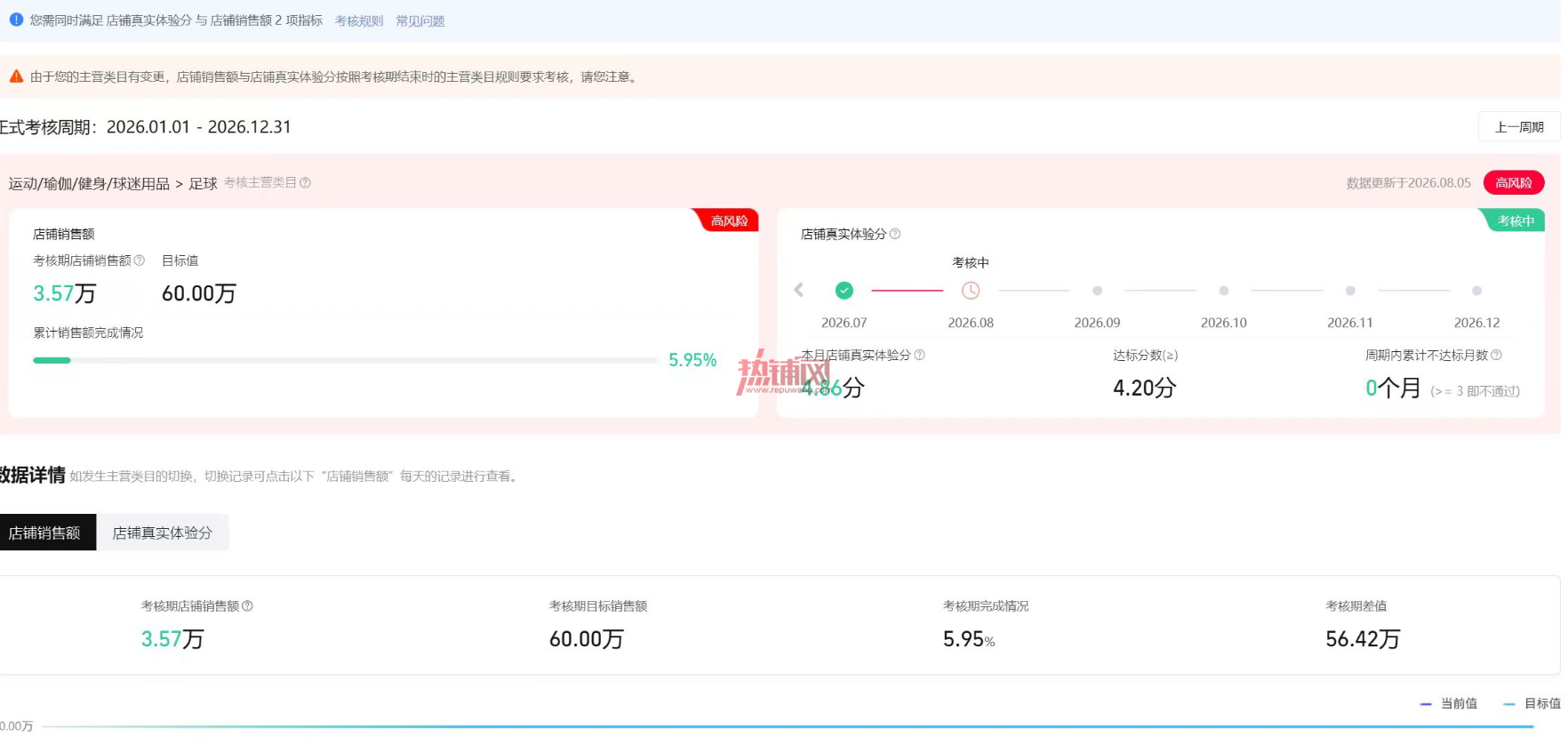Switch to the 店铺真实体验分 tab
This screenshot has height=745, width=1568.
click(163, 533)
